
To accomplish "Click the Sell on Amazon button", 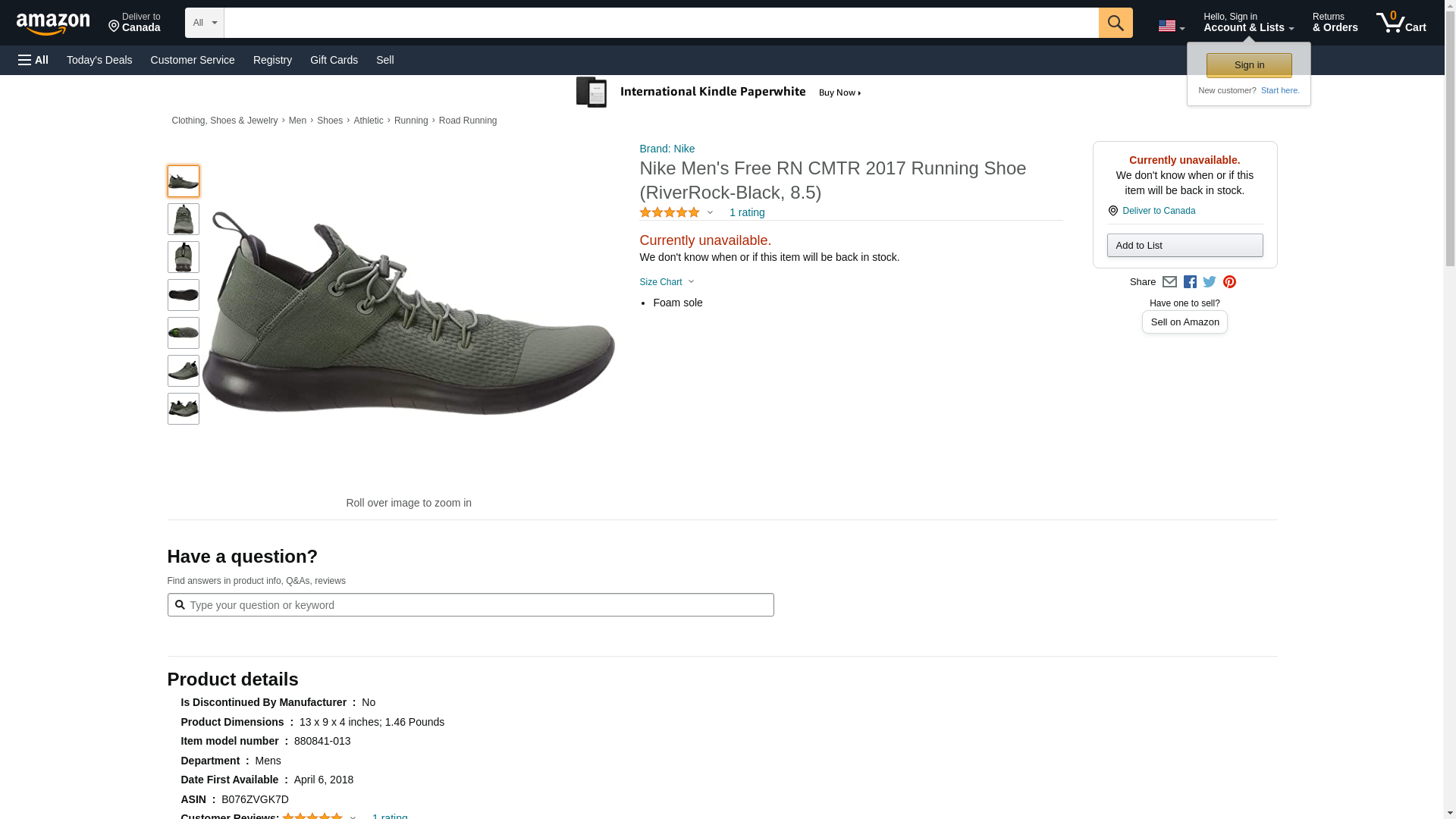I will (x=1184, y=322).
